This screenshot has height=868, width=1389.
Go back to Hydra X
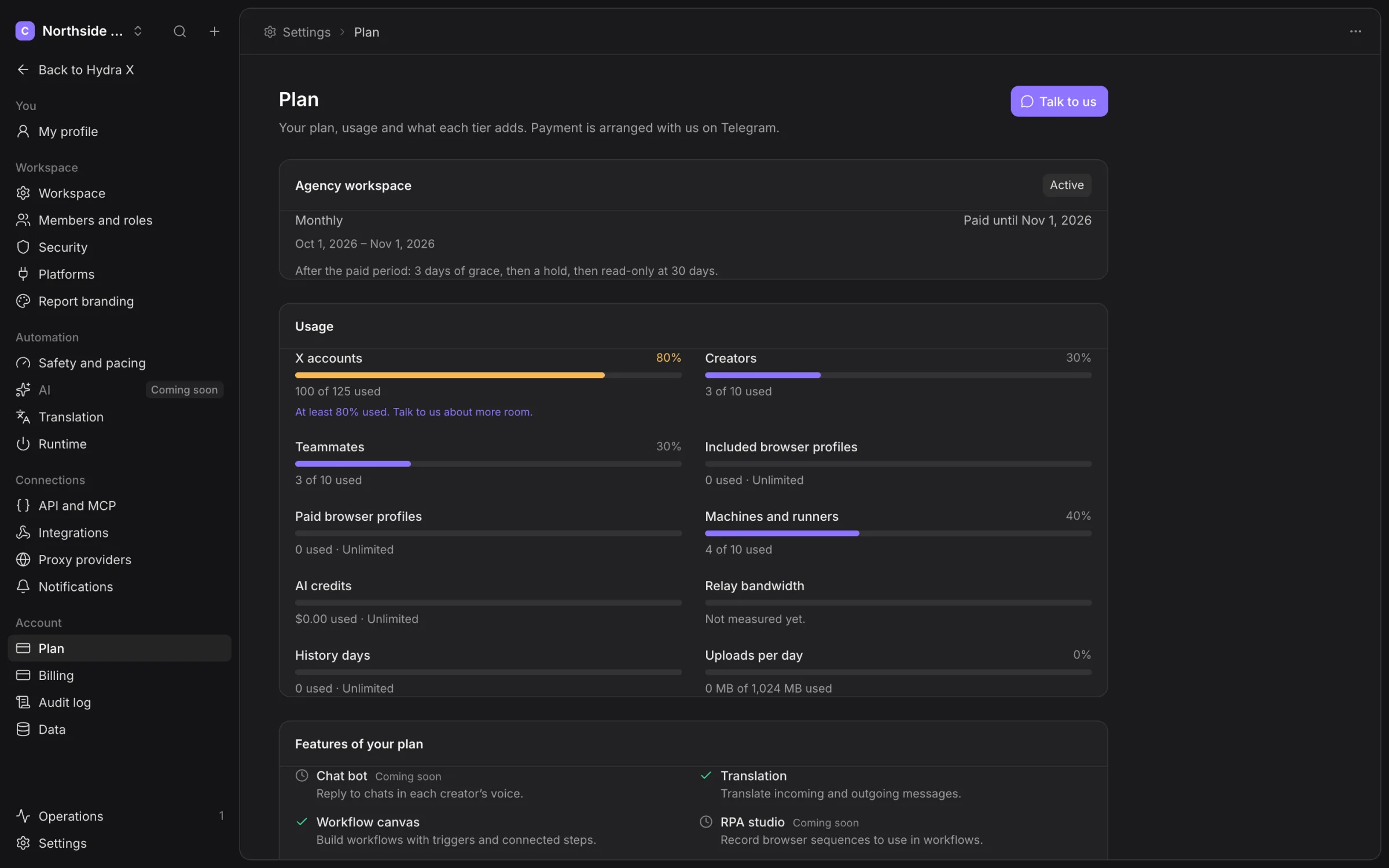coord(75,69)
